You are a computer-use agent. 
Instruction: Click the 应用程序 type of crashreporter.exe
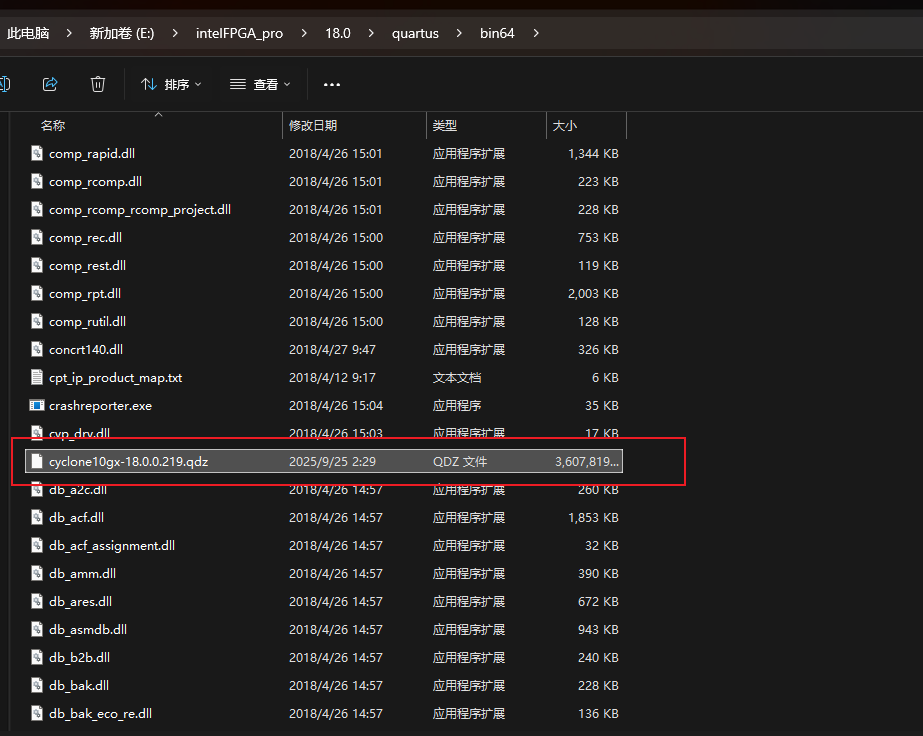457,406
